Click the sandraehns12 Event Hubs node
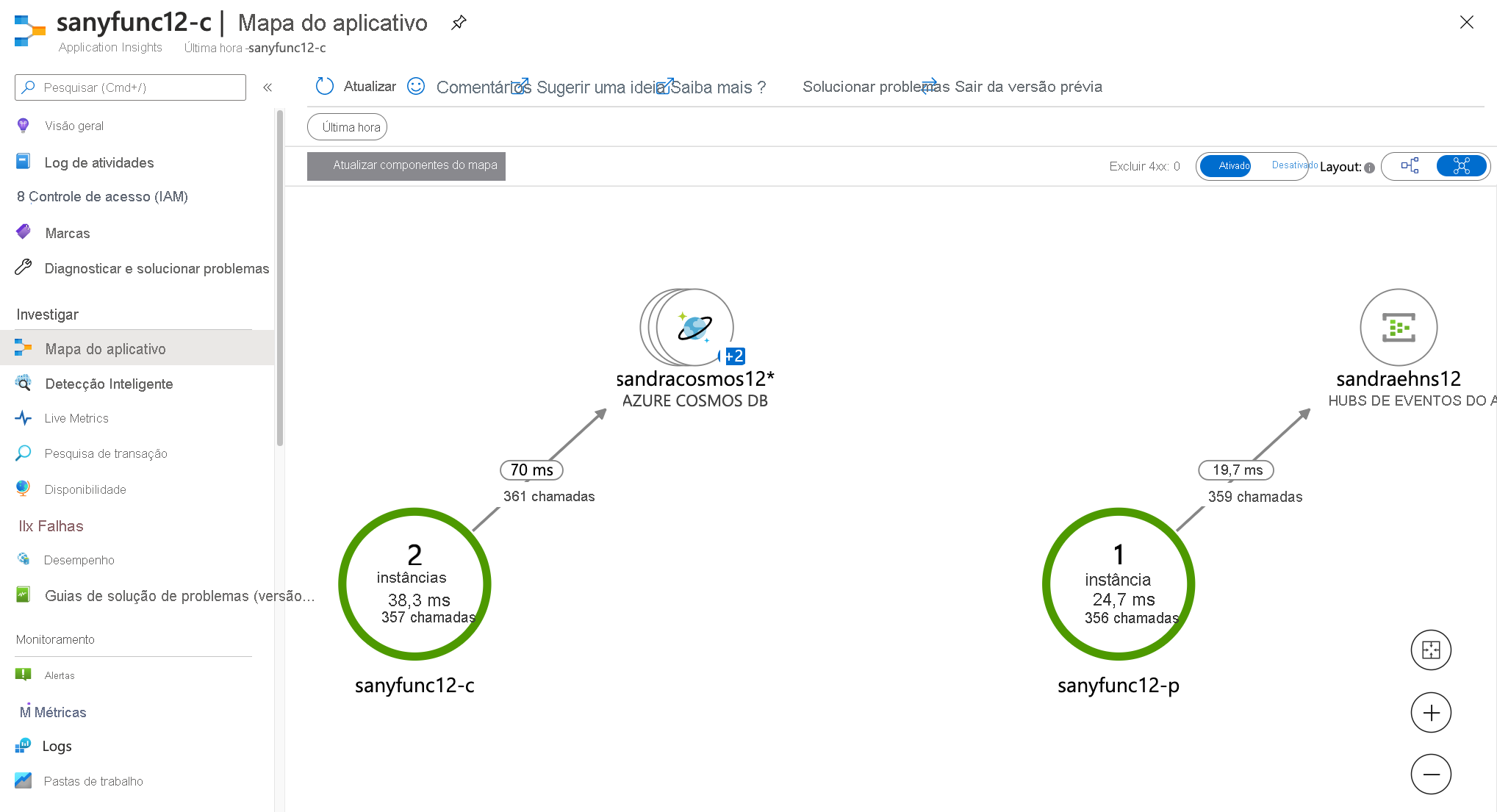Screen dimensions: 1497x812 [1399, 325]
